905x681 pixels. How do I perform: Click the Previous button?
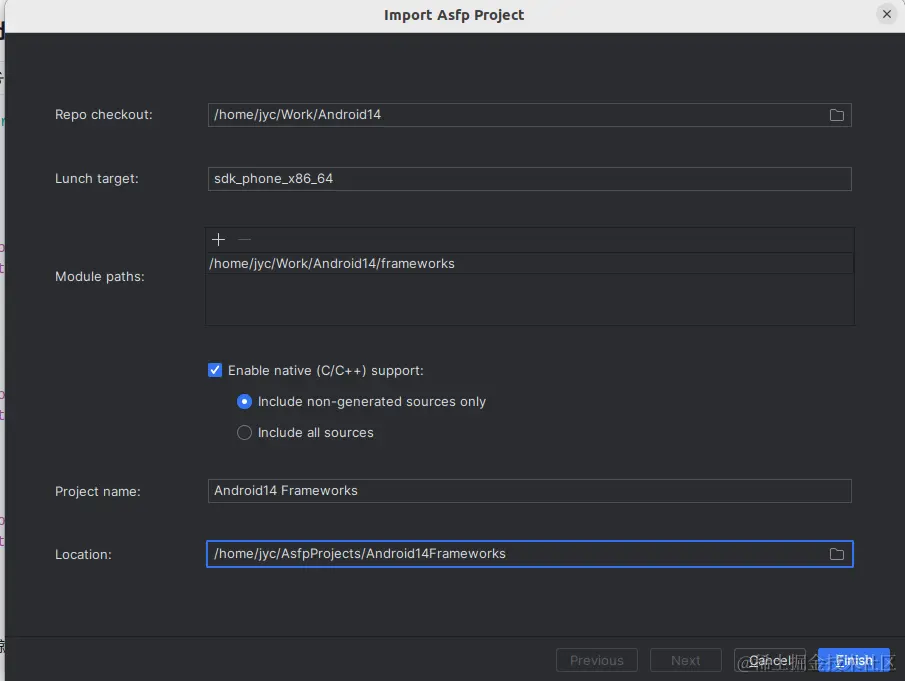tap(596, 660)
